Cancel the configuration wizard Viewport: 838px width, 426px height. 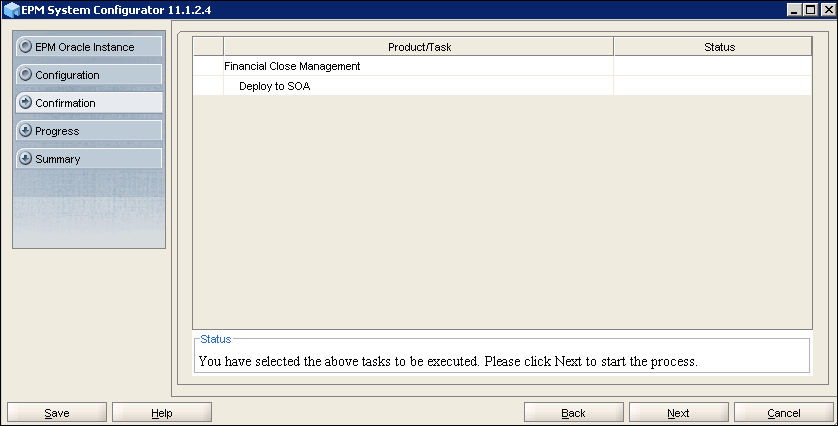784,413
